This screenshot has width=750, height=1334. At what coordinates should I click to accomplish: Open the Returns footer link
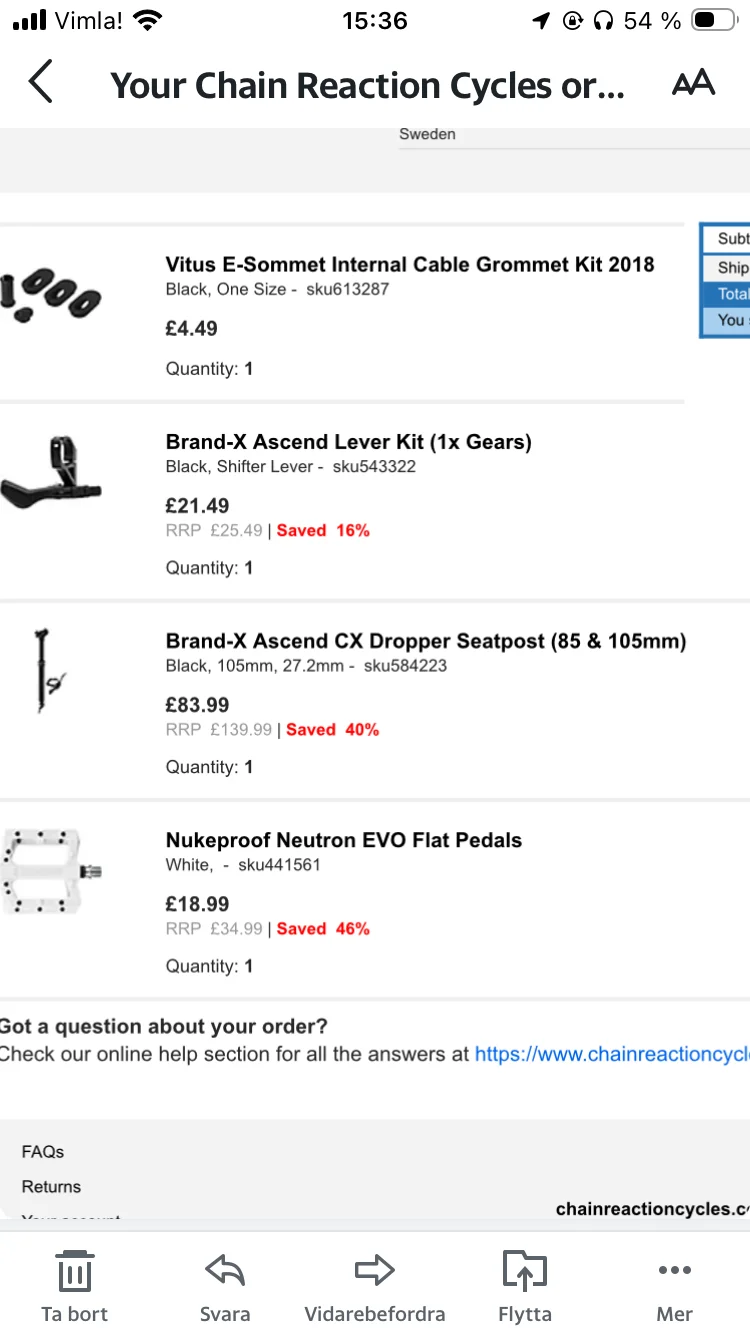[51, 1187]
